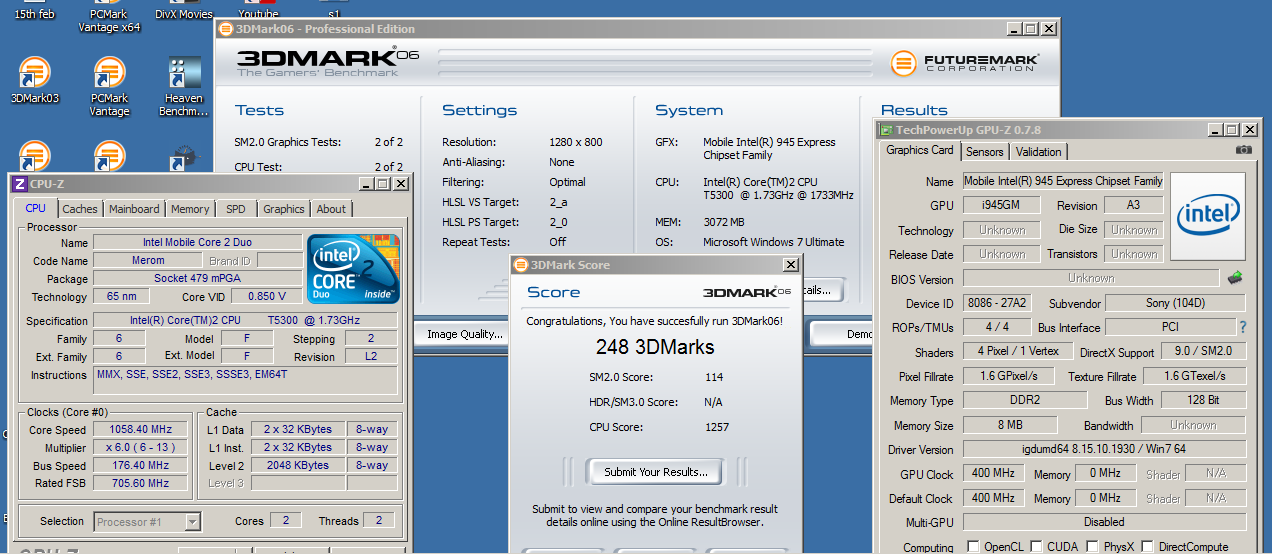Screen dimensions: 1272x554
Task: Click the green GPU-Z title bar icon
Action: [x=885, y=130]
